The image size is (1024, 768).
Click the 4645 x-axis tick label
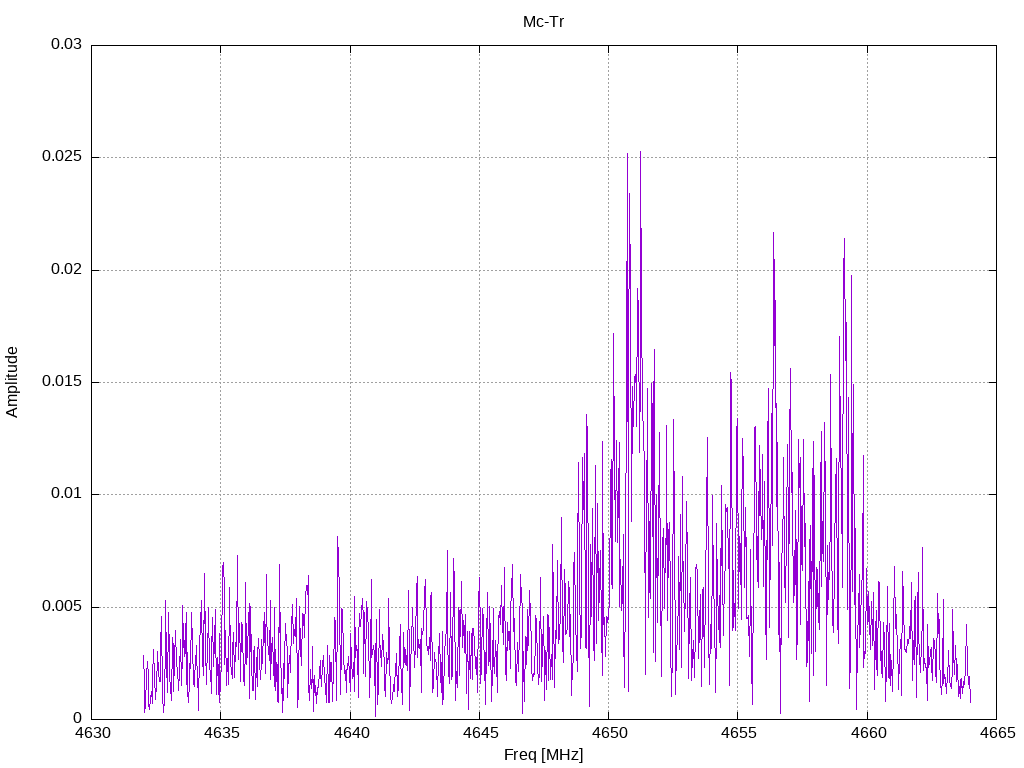[x=480, y=733]
